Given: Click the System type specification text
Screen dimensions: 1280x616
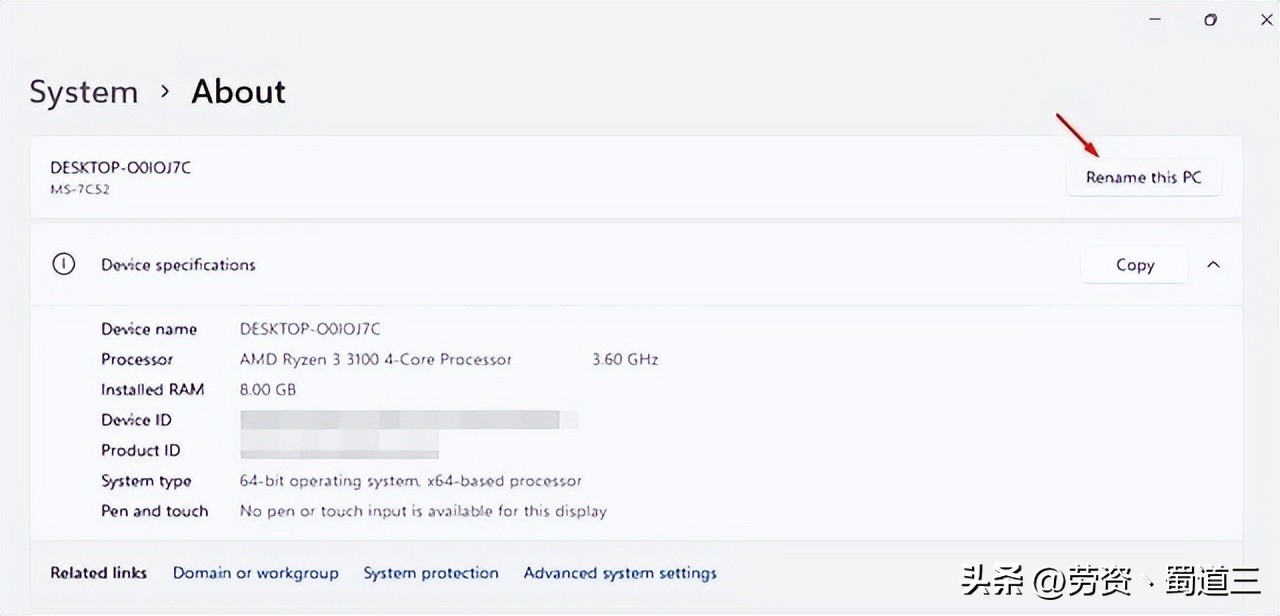Looking at the screenshot, I should click(410, 480).
